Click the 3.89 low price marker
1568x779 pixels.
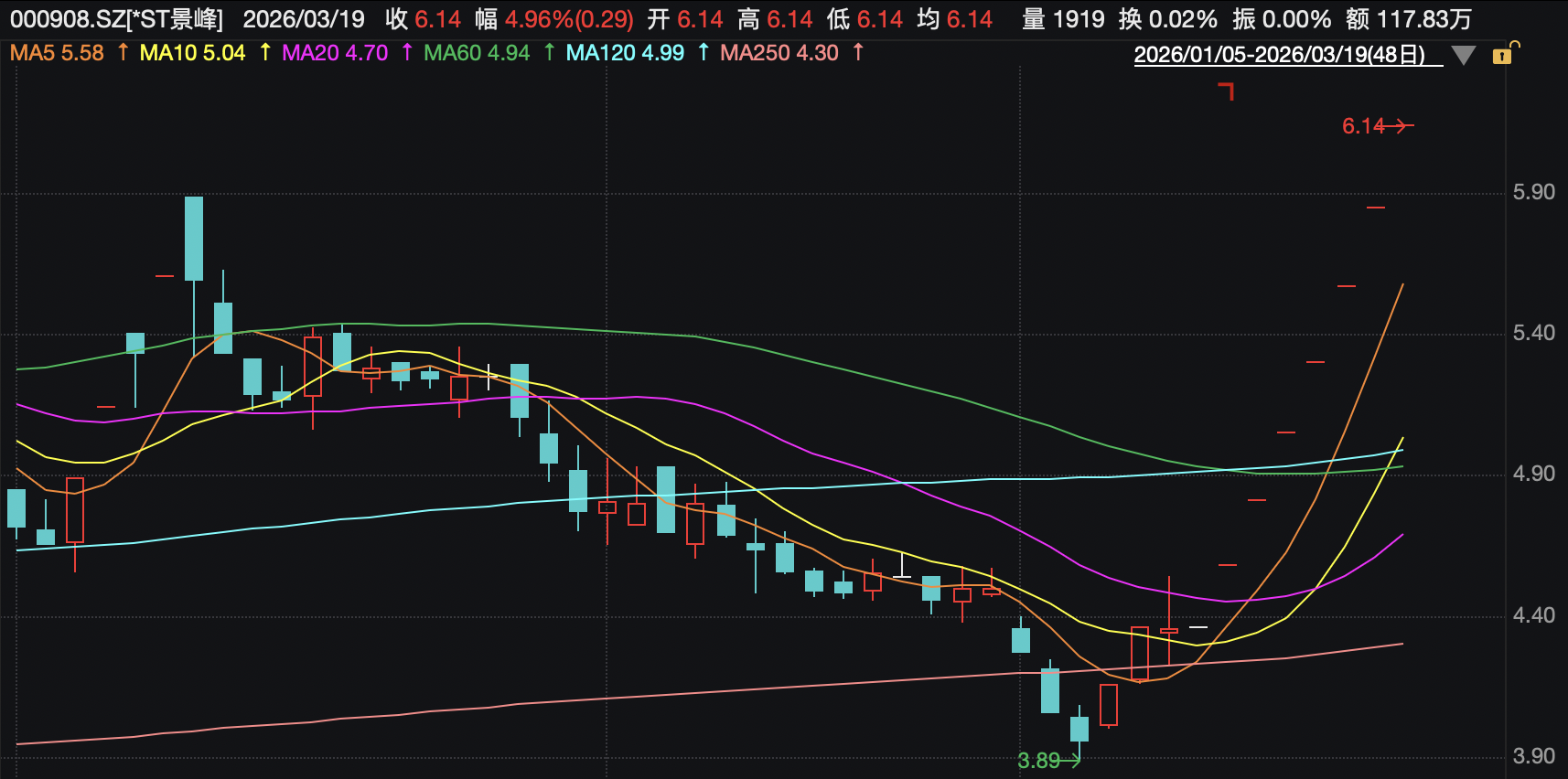point(1039,760)
